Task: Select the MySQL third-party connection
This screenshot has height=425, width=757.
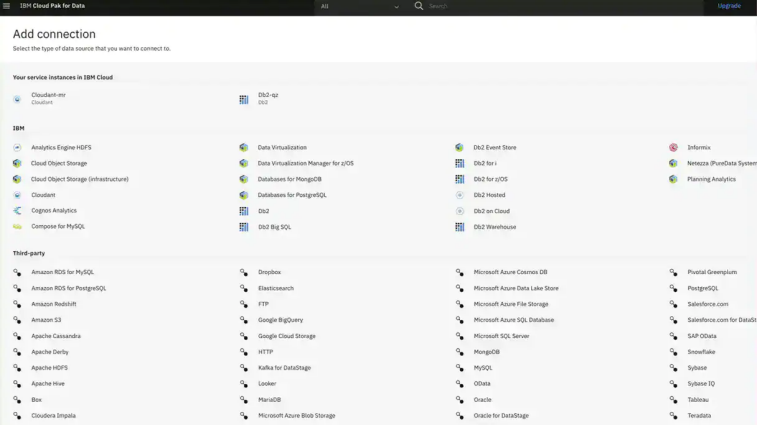Action: [483, 368]
